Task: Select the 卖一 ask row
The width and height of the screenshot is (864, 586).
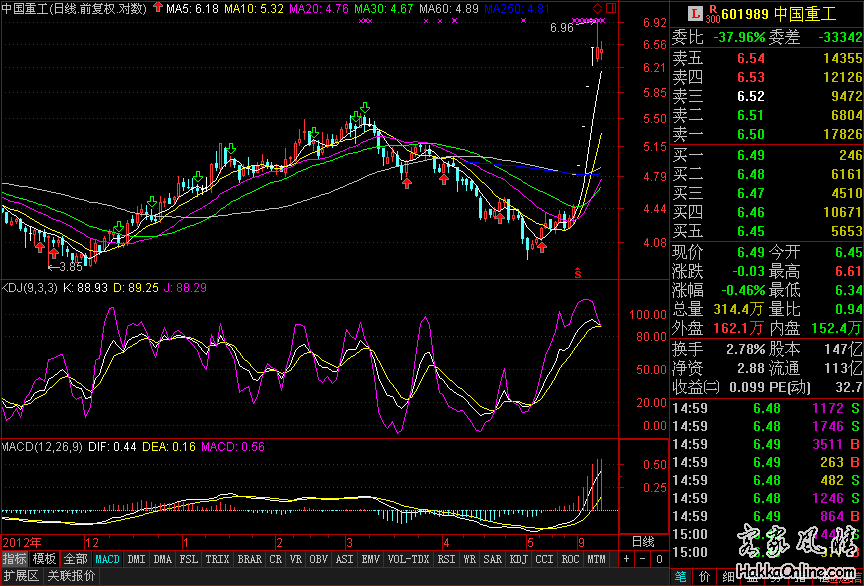Action: click(767, 134)
